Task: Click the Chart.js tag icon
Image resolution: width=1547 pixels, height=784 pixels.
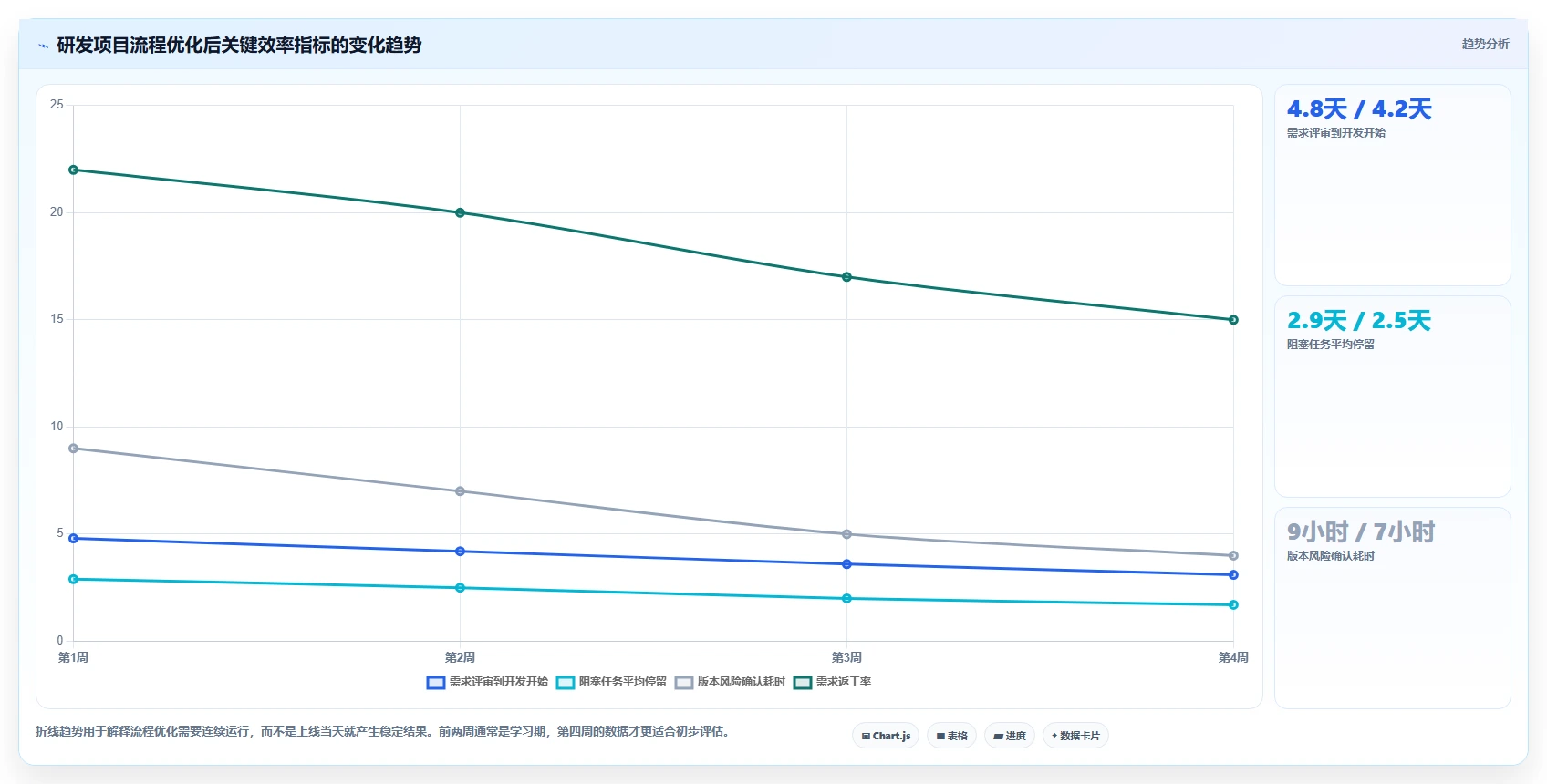Action: click(x=866, y=736)
